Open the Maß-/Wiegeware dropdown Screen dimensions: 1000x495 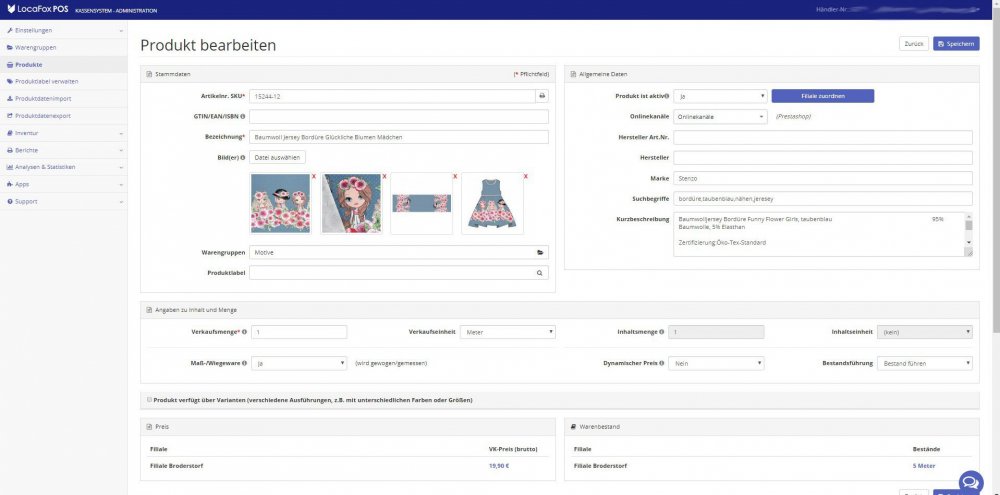(x=298, y=364)
